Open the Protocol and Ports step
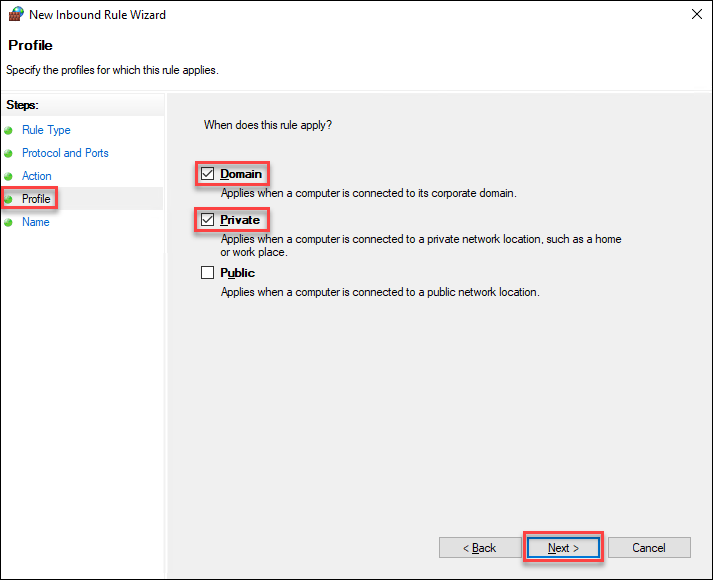Screen dimensions: 713x580 click(x=65, y=153)
